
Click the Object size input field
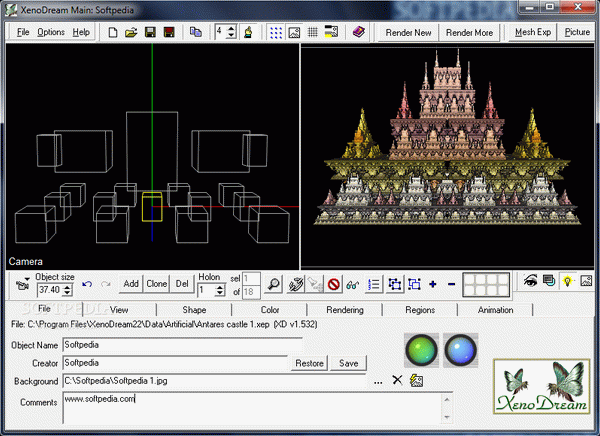(50, 290)
